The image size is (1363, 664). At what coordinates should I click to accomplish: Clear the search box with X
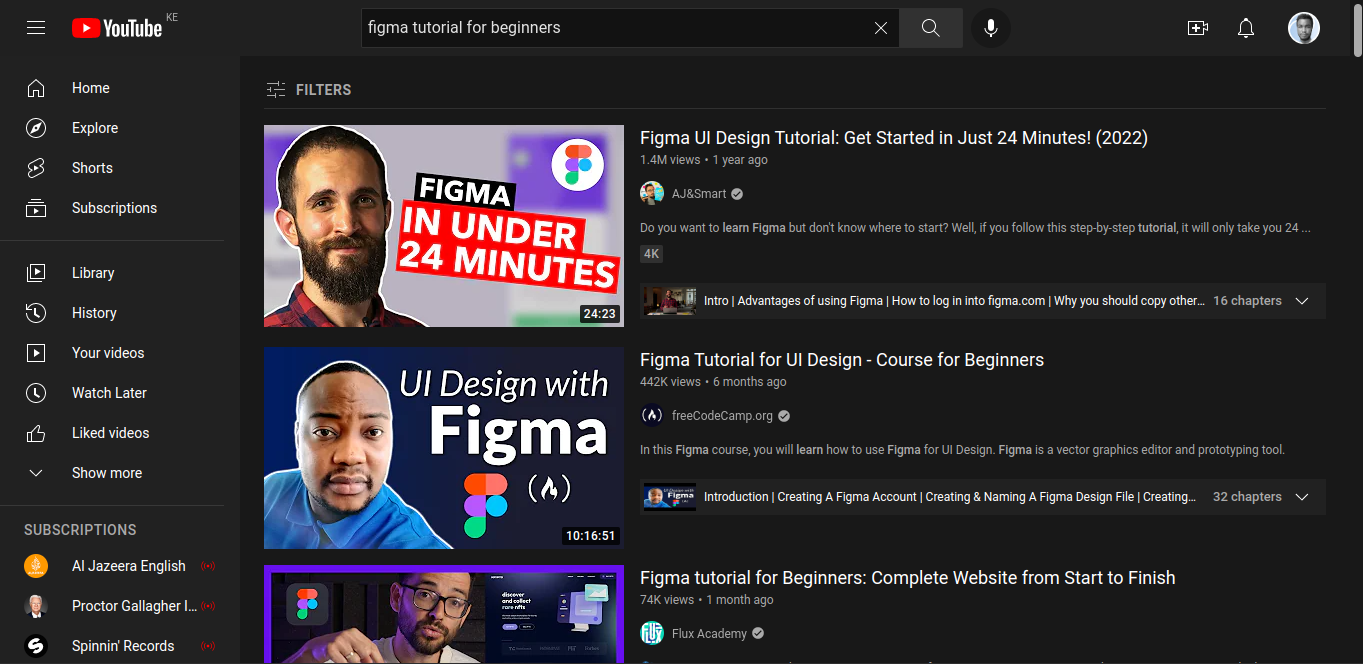coord(881,28)
